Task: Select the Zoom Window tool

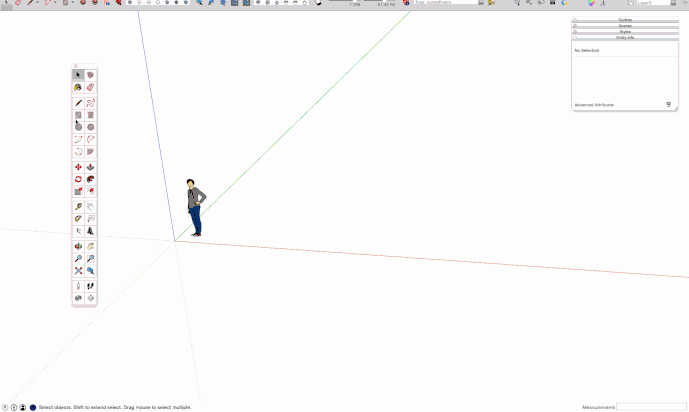Action: click(x=91, y=259)
